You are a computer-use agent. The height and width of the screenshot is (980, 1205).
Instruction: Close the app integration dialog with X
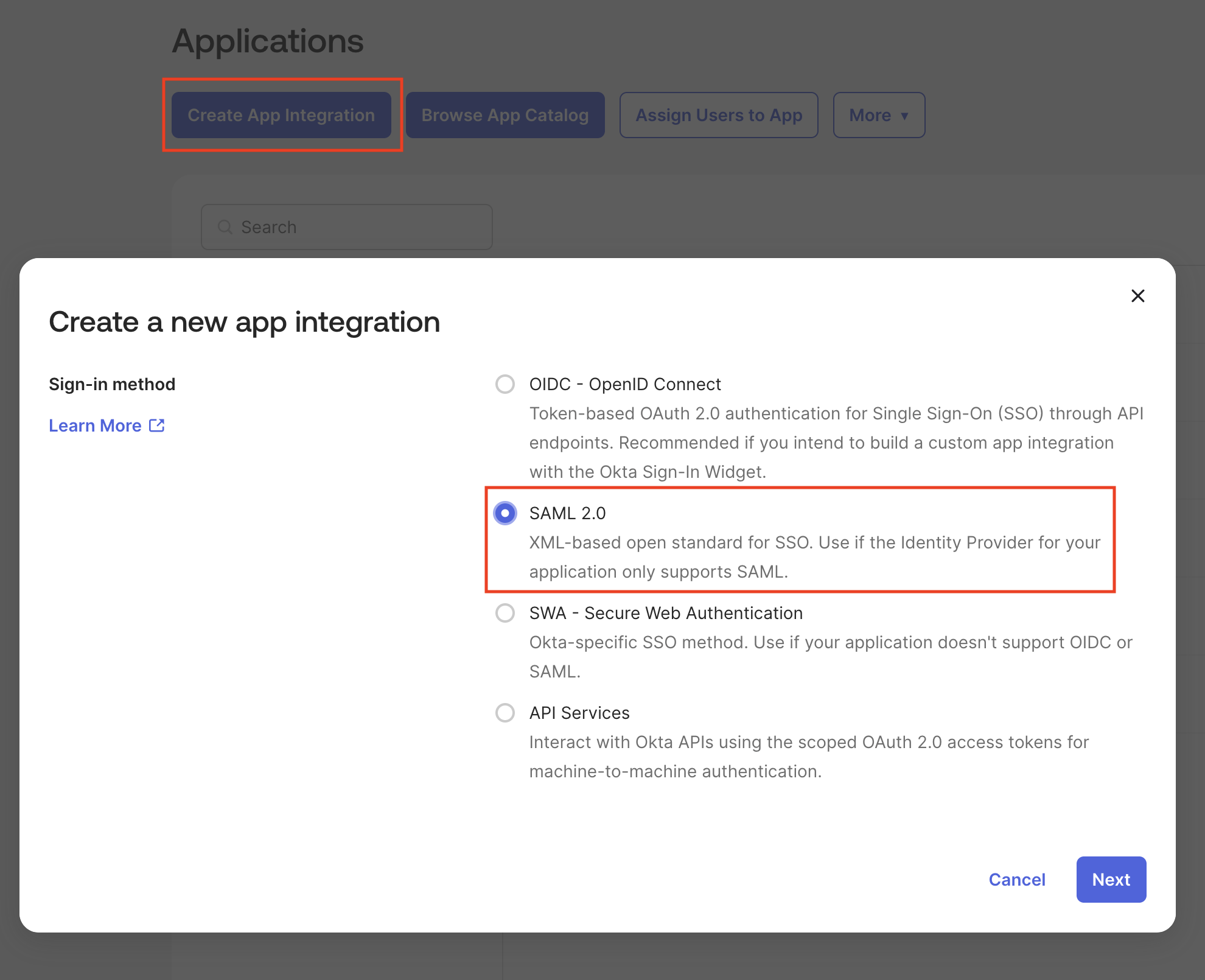pos(1137,296)
